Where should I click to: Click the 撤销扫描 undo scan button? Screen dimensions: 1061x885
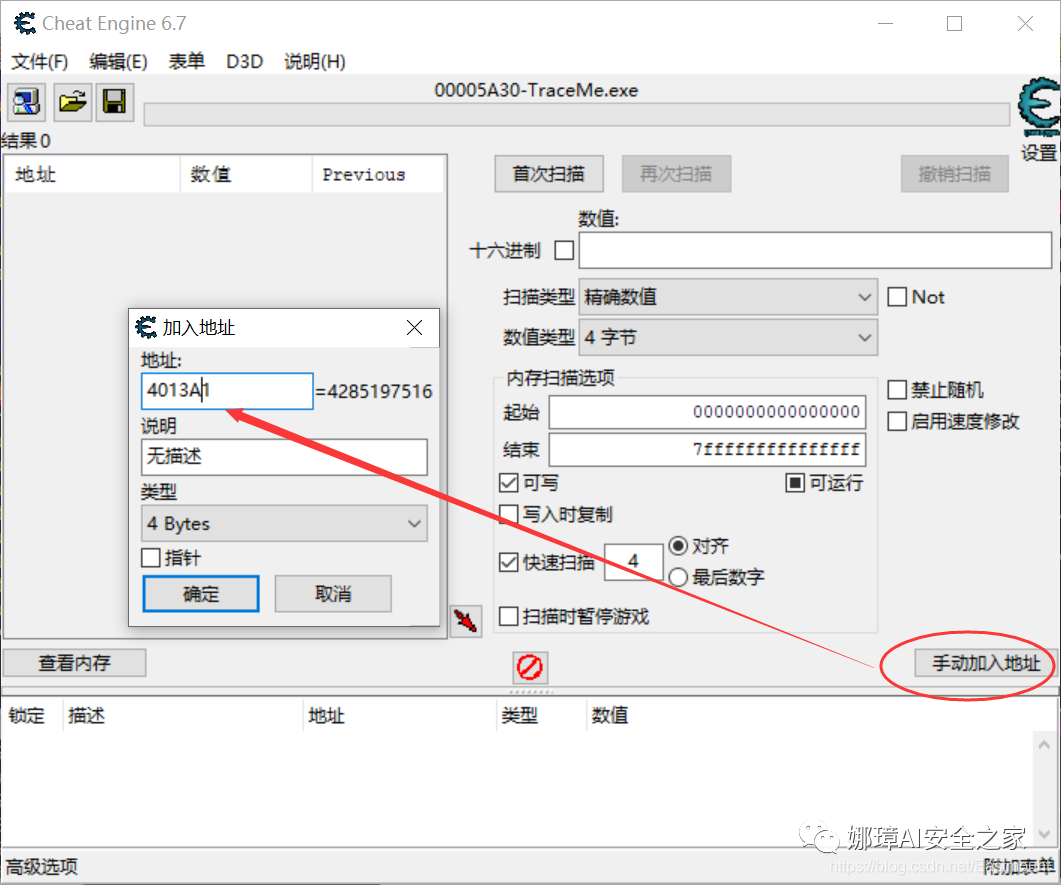click(x=954, y=174)
